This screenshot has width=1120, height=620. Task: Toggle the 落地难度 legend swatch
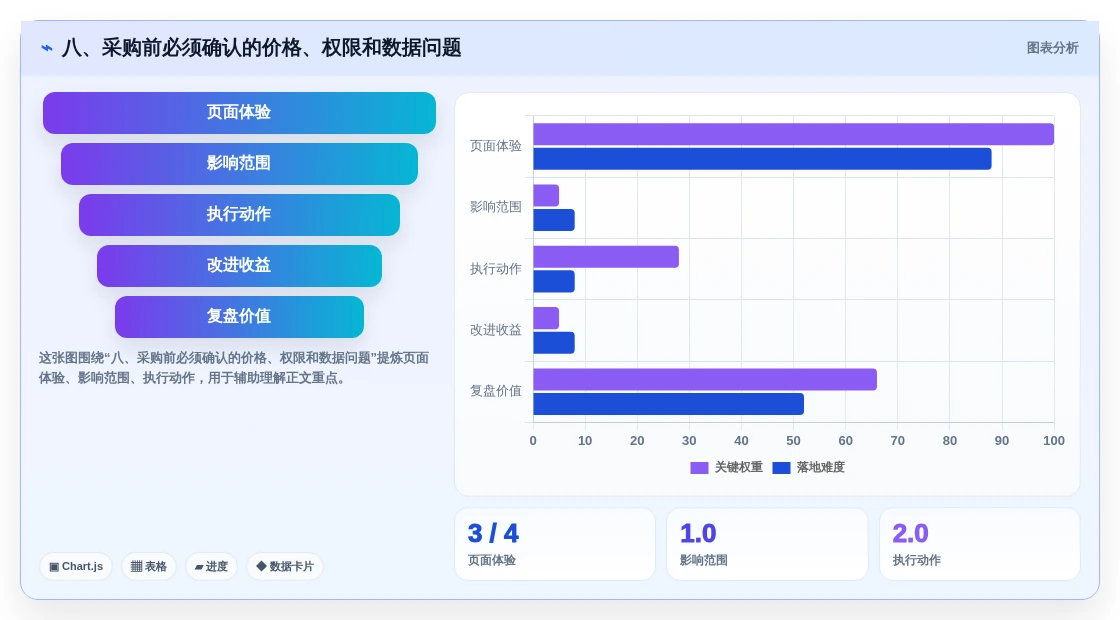[x=781, y=468]
